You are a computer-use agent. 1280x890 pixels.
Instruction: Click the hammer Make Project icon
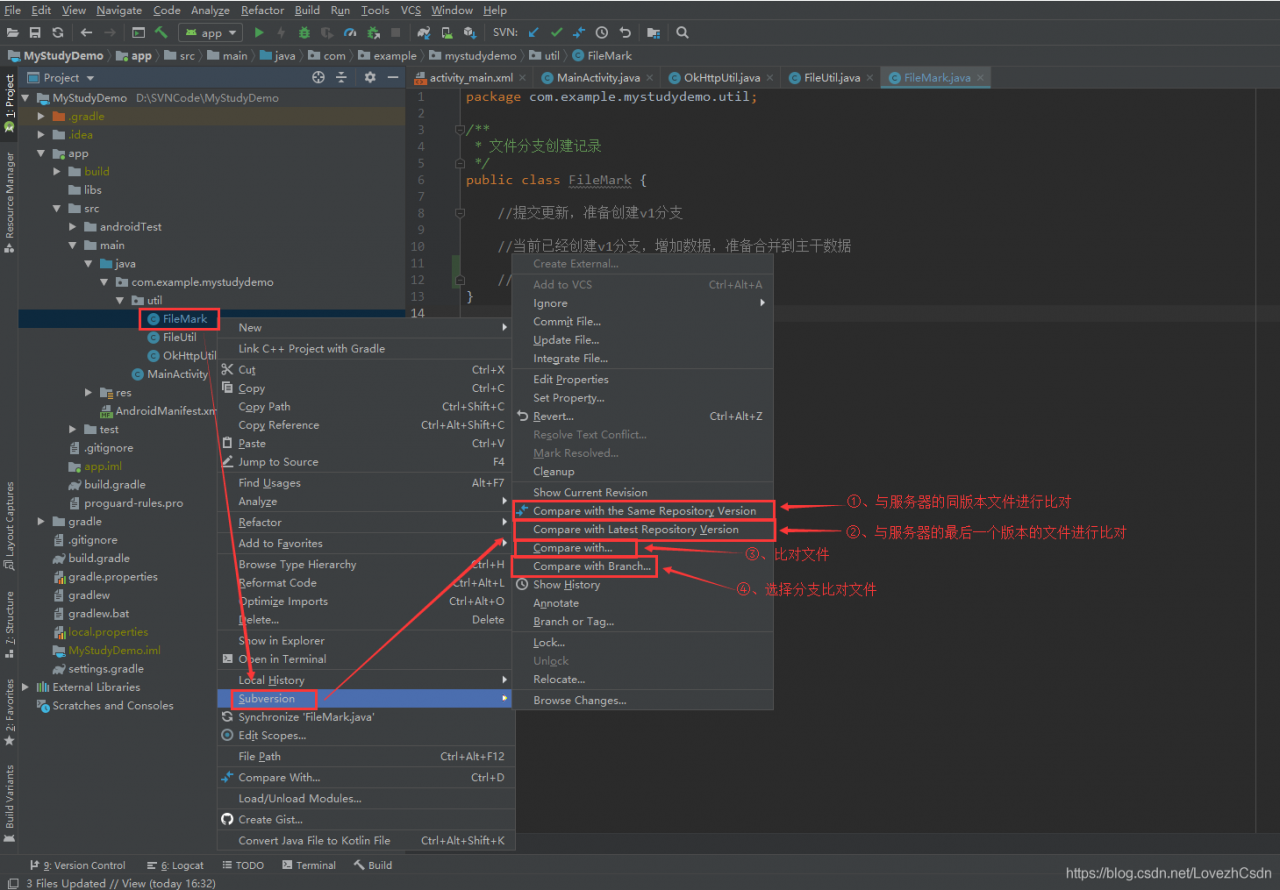click(161, 33)
